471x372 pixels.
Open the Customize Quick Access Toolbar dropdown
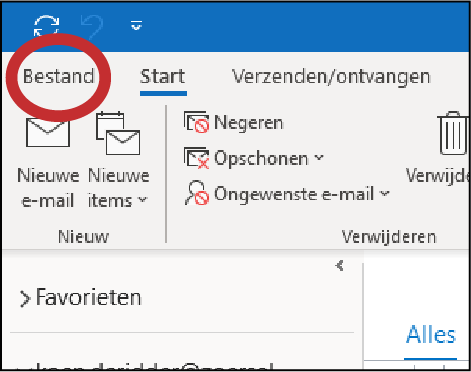tap(136, 25)
